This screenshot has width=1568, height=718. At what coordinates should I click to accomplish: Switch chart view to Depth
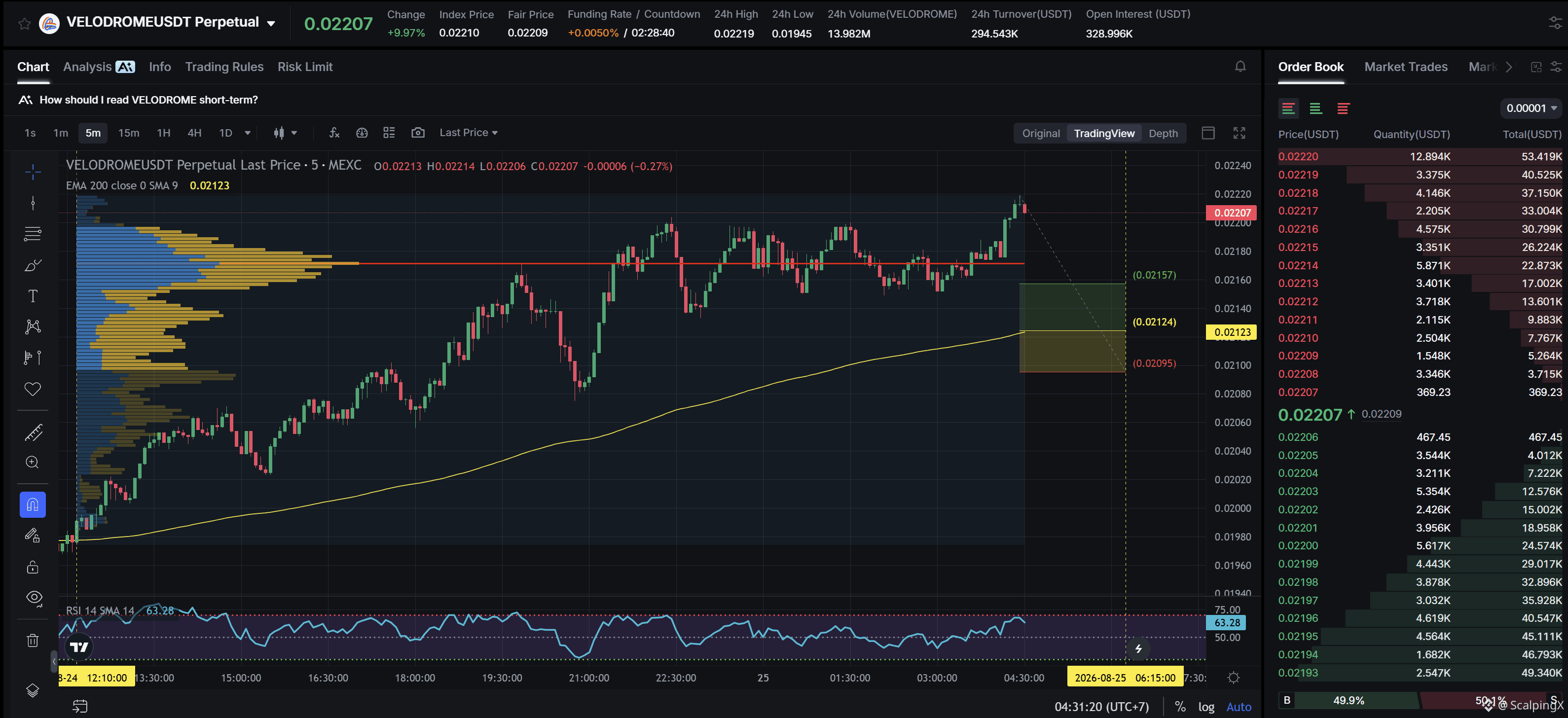tap(1163, 133)
